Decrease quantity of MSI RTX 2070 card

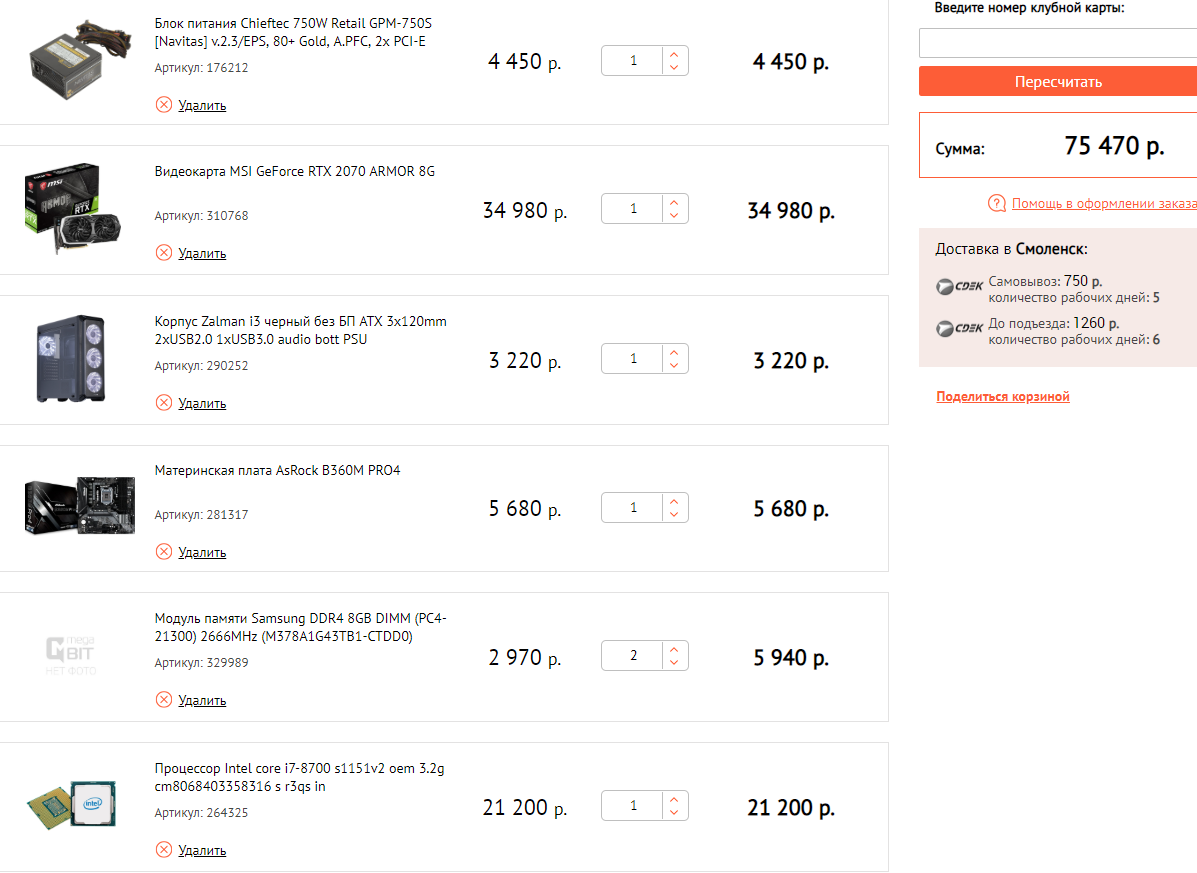click(x=674, y=216)
